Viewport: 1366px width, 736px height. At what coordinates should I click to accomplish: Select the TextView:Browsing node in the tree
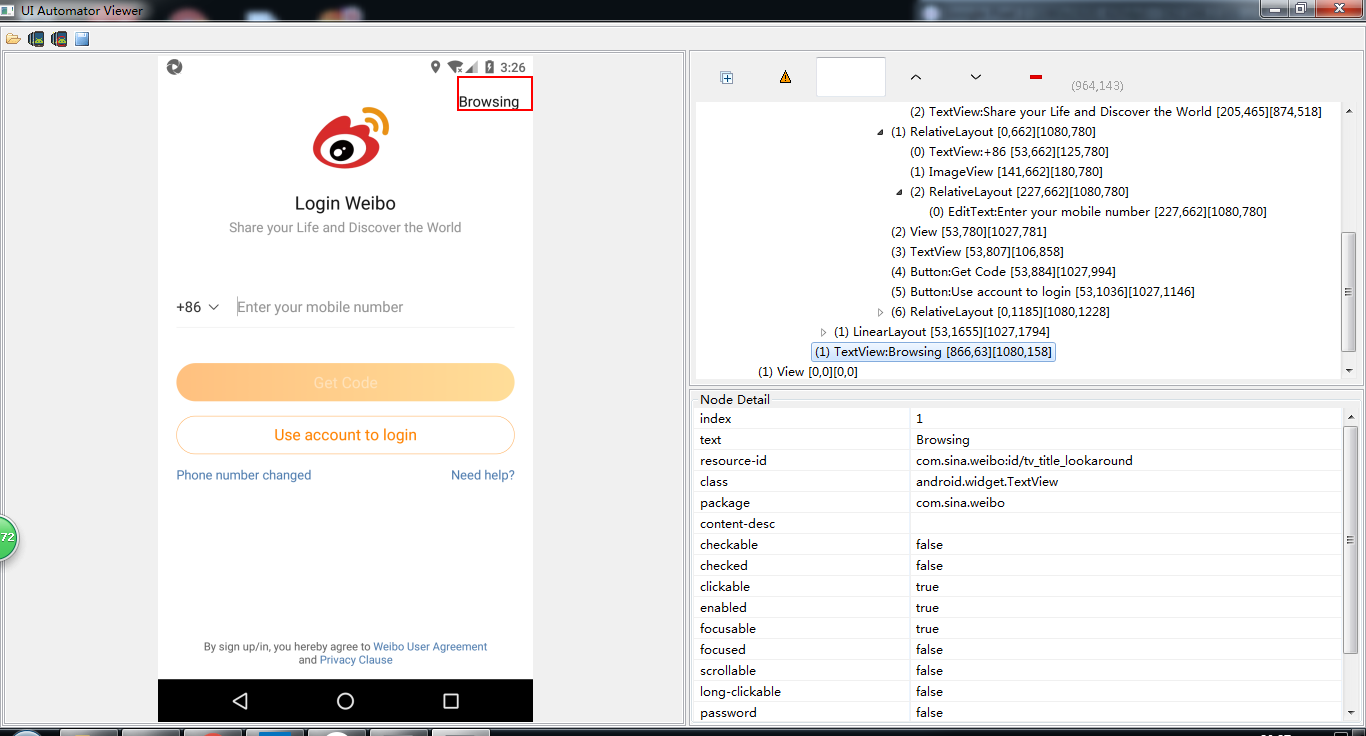point(932,351)
